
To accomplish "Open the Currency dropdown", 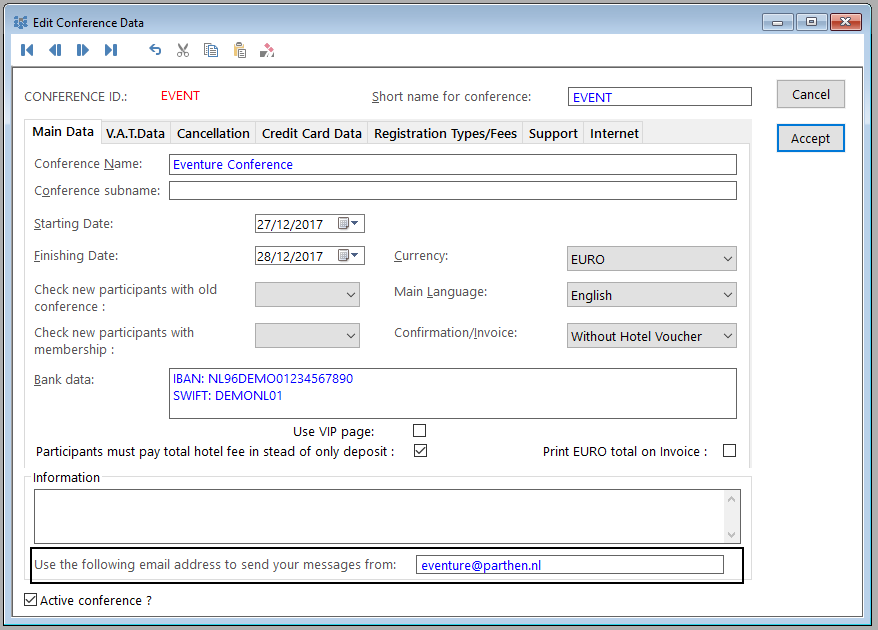I will (x=651, y=259).
